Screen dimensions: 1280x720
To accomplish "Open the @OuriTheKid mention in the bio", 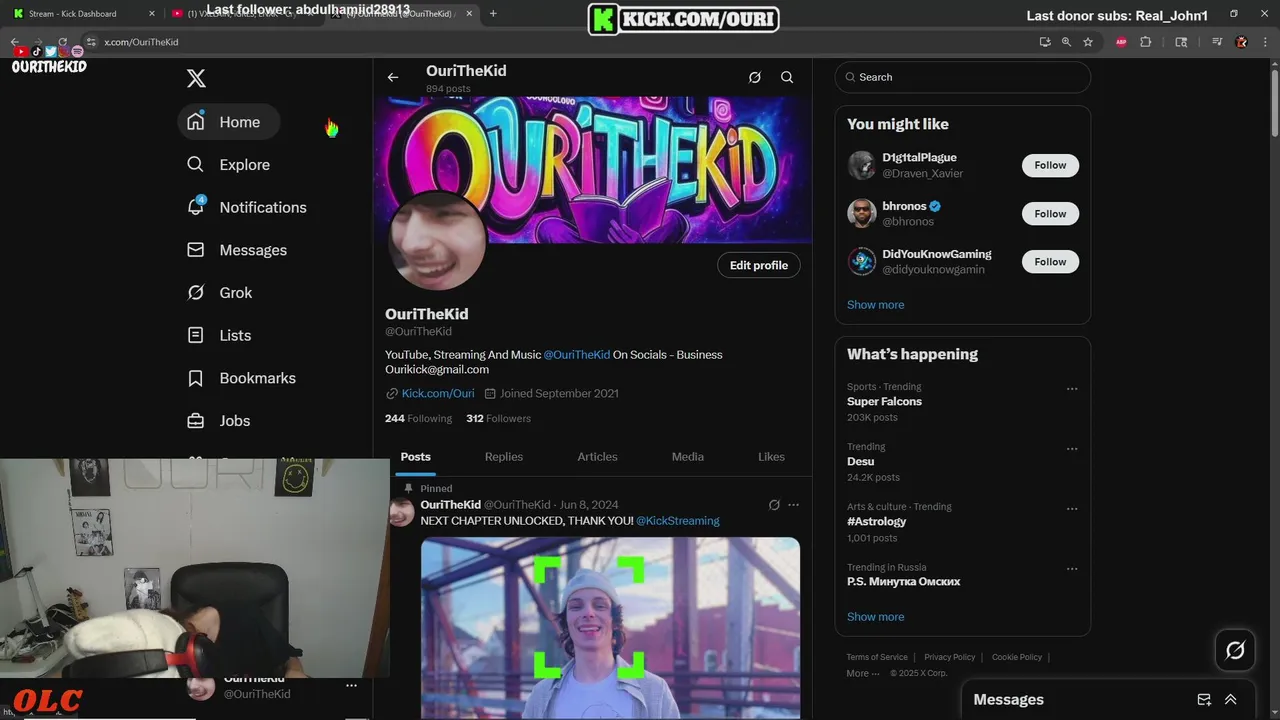I will tap(577, 355).
